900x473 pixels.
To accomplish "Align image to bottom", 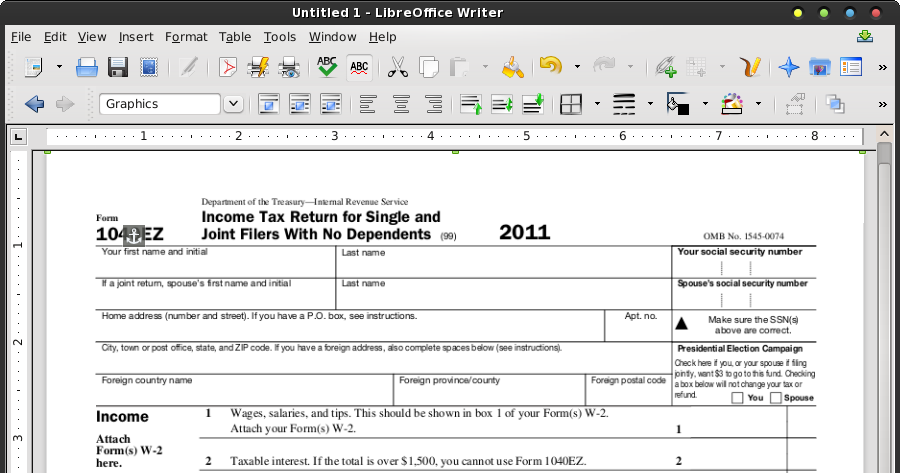I will [533, 104].
